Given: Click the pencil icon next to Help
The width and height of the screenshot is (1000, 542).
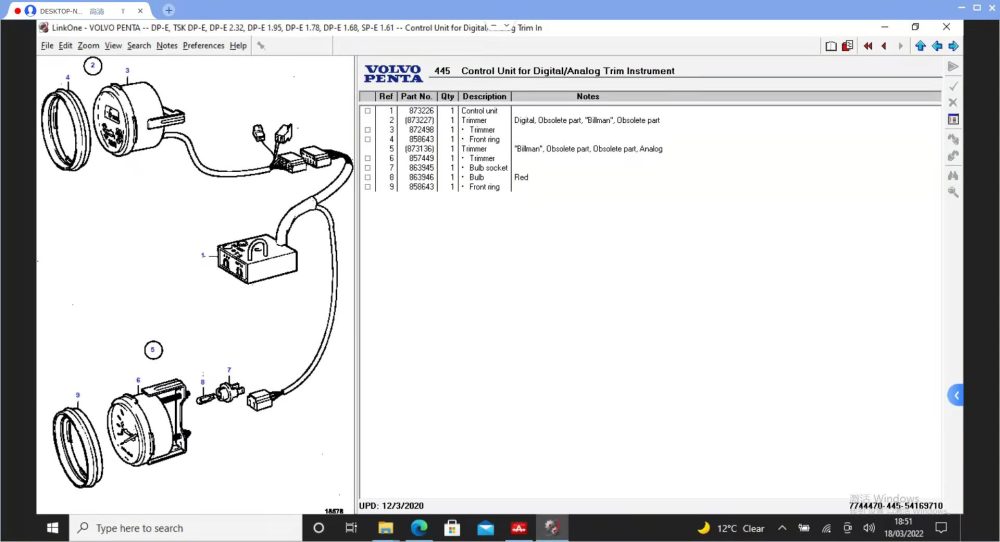Looking at the screenshot, I should [260, 45].
